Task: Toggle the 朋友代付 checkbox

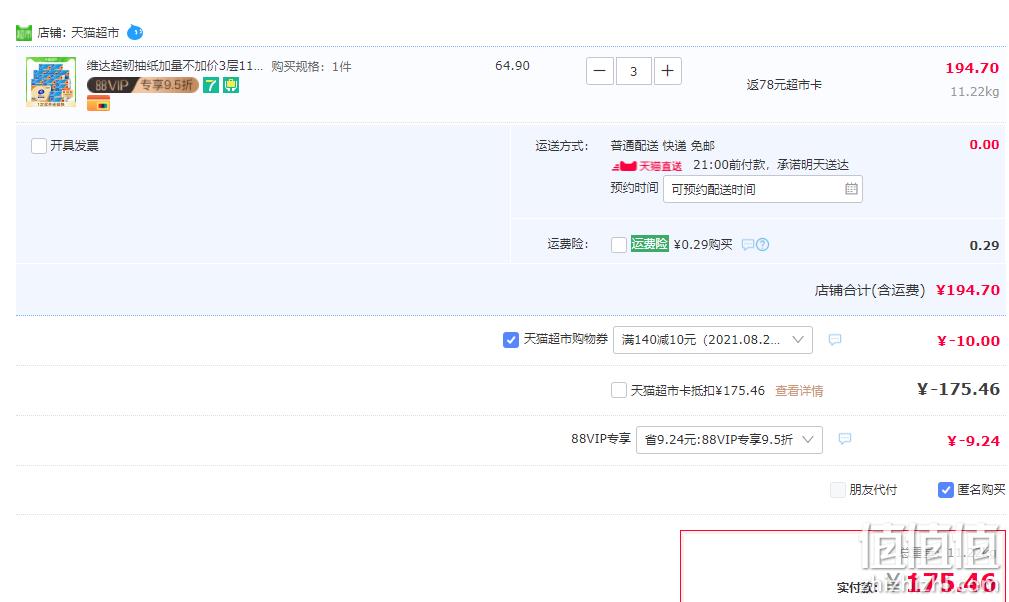Action: click(838, 489)
